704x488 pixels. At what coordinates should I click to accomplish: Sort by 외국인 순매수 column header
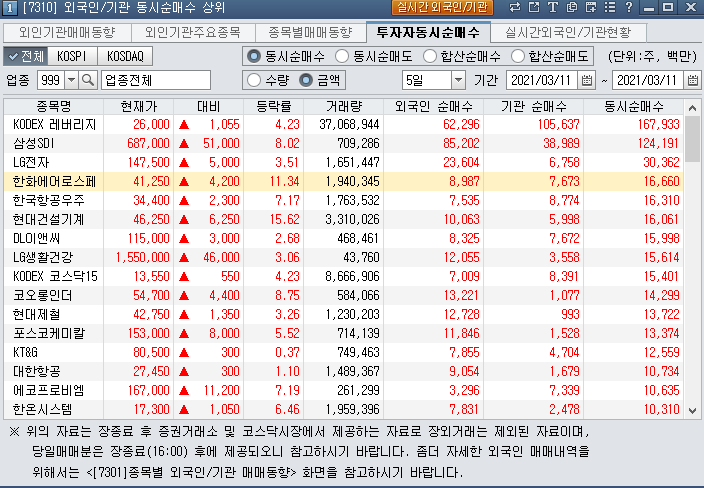pos(434,106)
